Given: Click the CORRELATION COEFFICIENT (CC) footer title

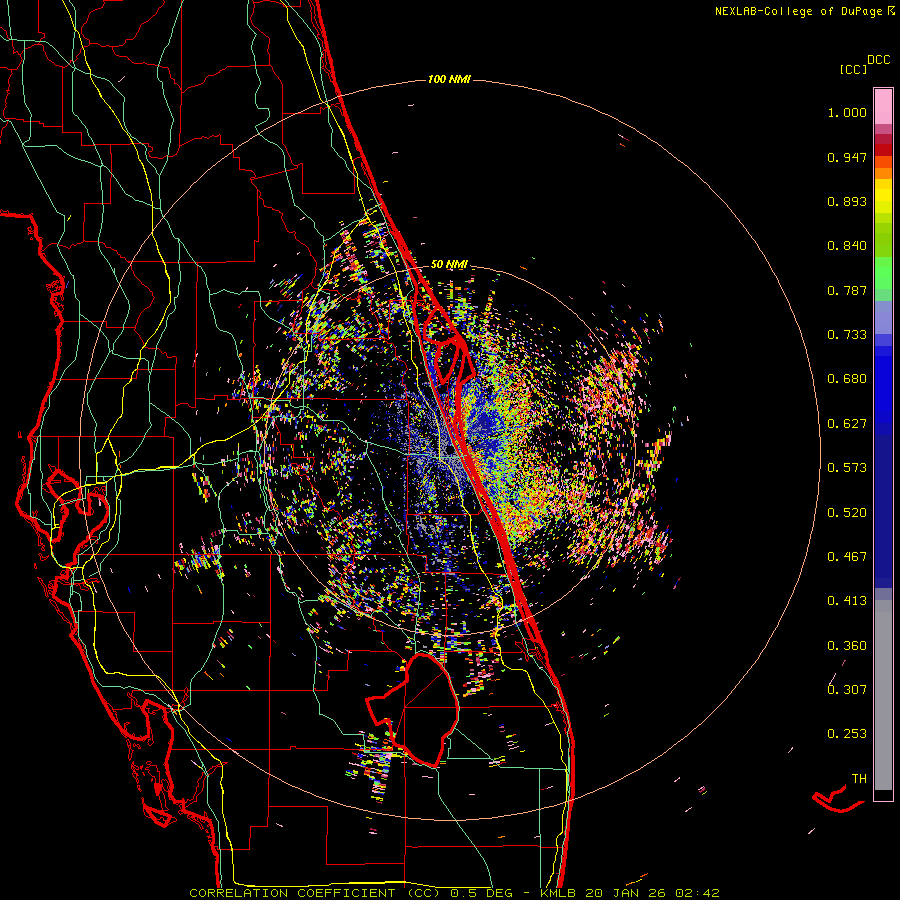Looking at the screenshot, I should pos(315,893).
